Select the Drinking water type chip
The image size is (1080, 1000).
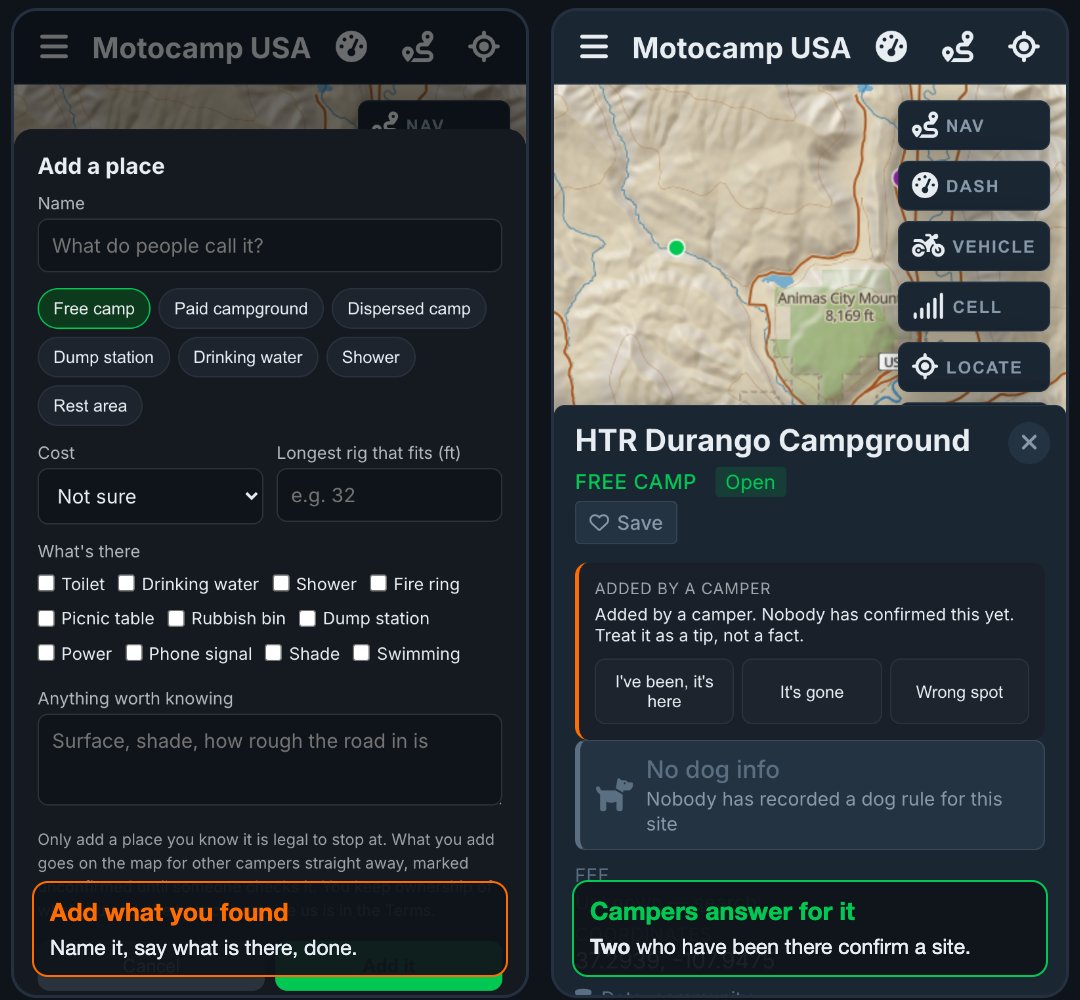click(248, 357)
